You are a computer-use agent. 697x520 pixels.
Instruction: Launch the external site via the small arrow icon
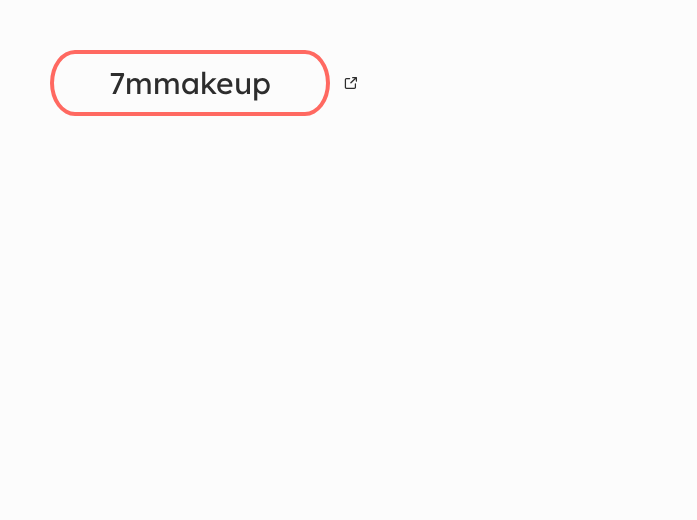351,83
